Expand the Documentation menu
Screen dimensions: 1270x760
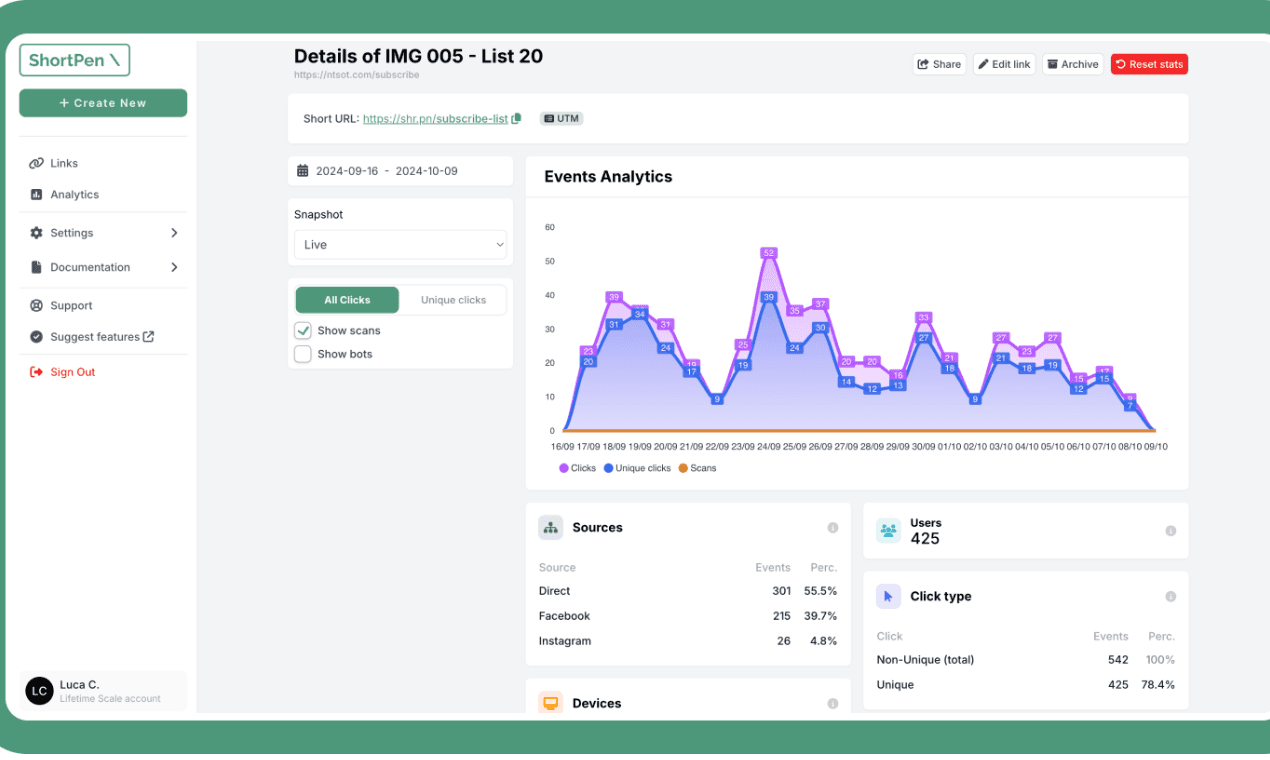tap(104, 267)
